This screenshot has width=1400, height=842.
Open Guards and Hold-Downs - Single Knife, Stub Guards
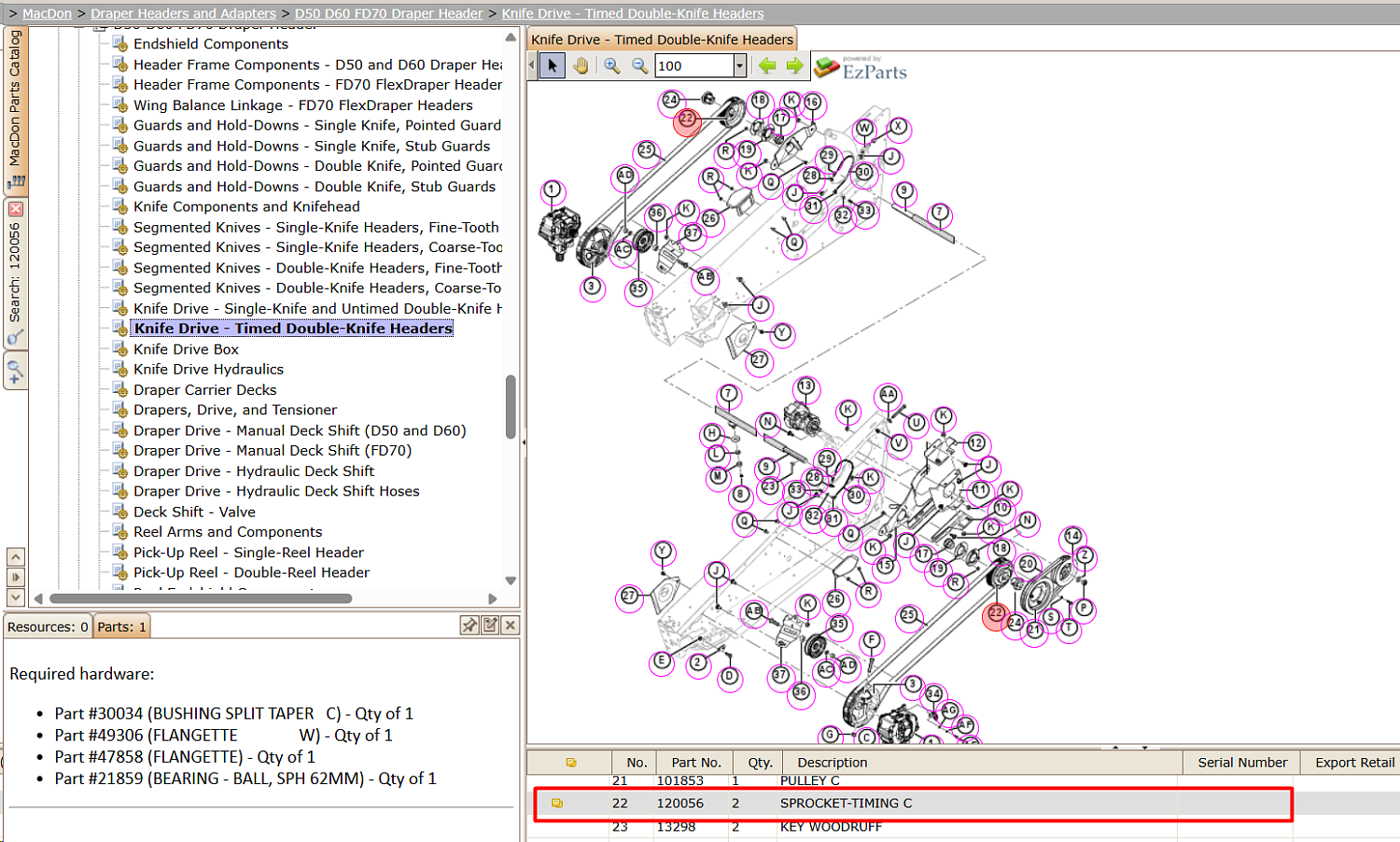coord(312,147)
